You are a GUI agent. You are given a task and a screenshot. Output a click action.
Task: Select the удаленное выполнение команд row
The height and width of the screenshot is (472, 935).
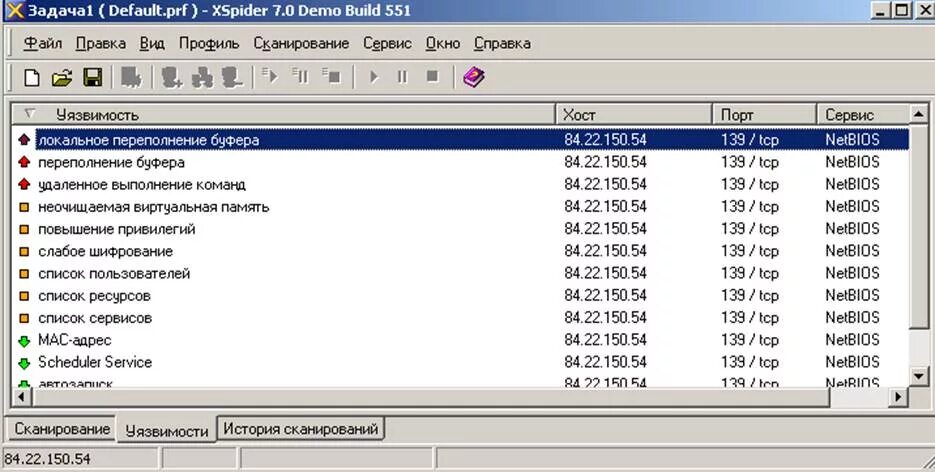pos(461,184)
